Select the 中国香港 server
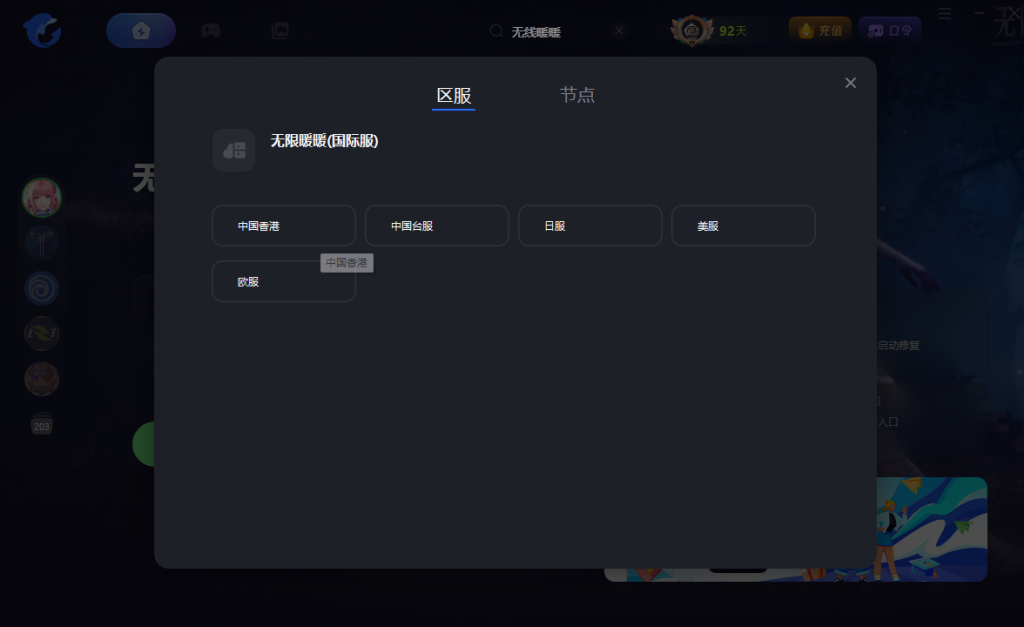This screenshot has height=627, width=1024. point(283,225)
